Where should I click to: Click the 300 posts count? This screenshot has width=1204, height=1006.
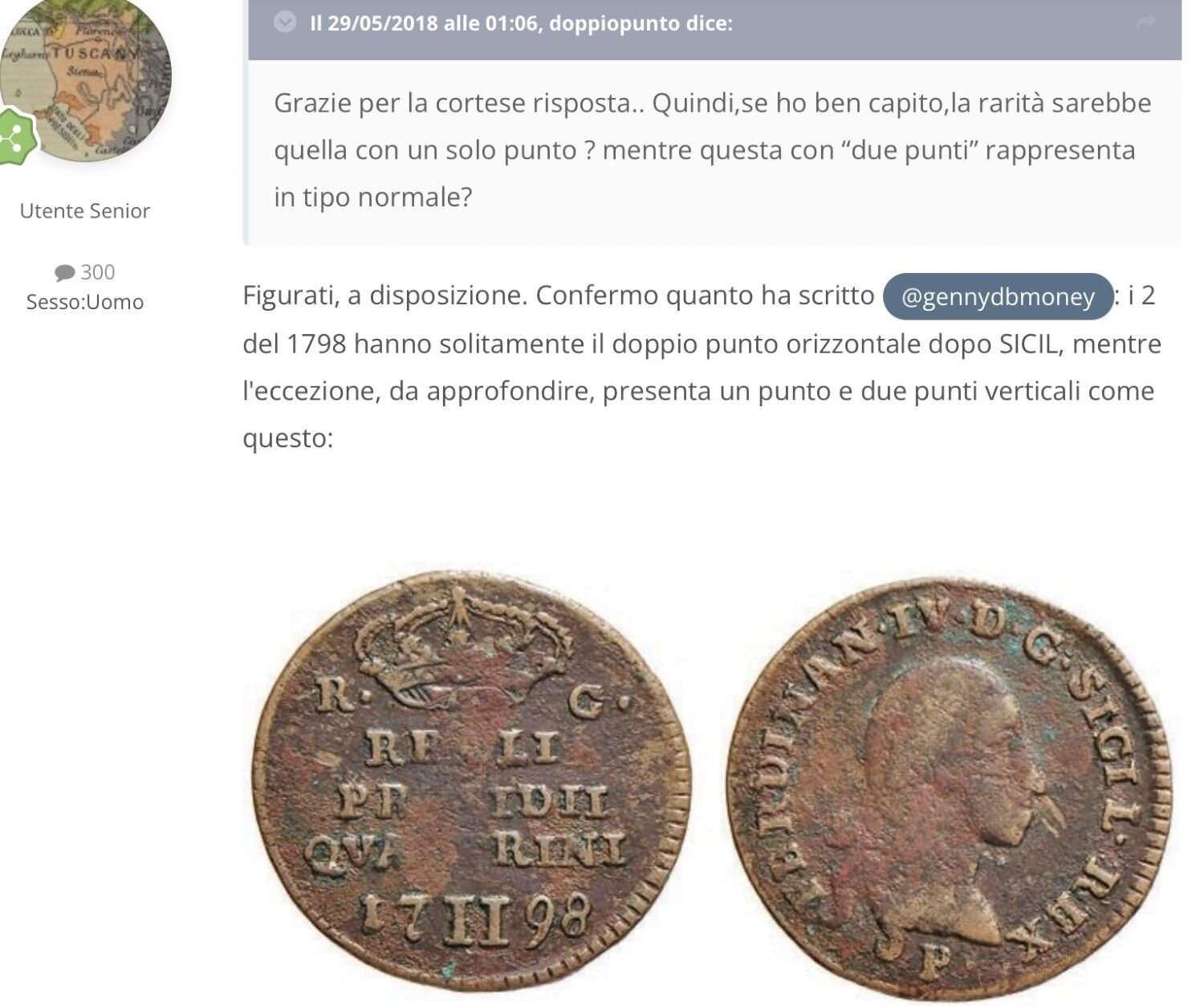point(98,272)
